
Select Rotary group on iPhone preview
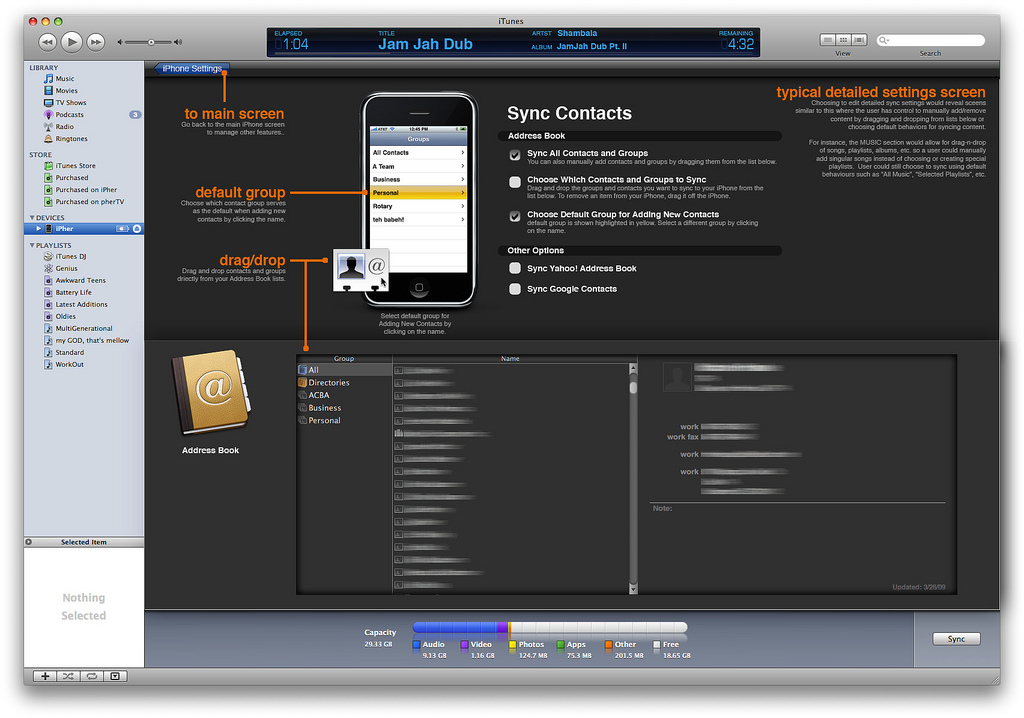click(418, 206)
